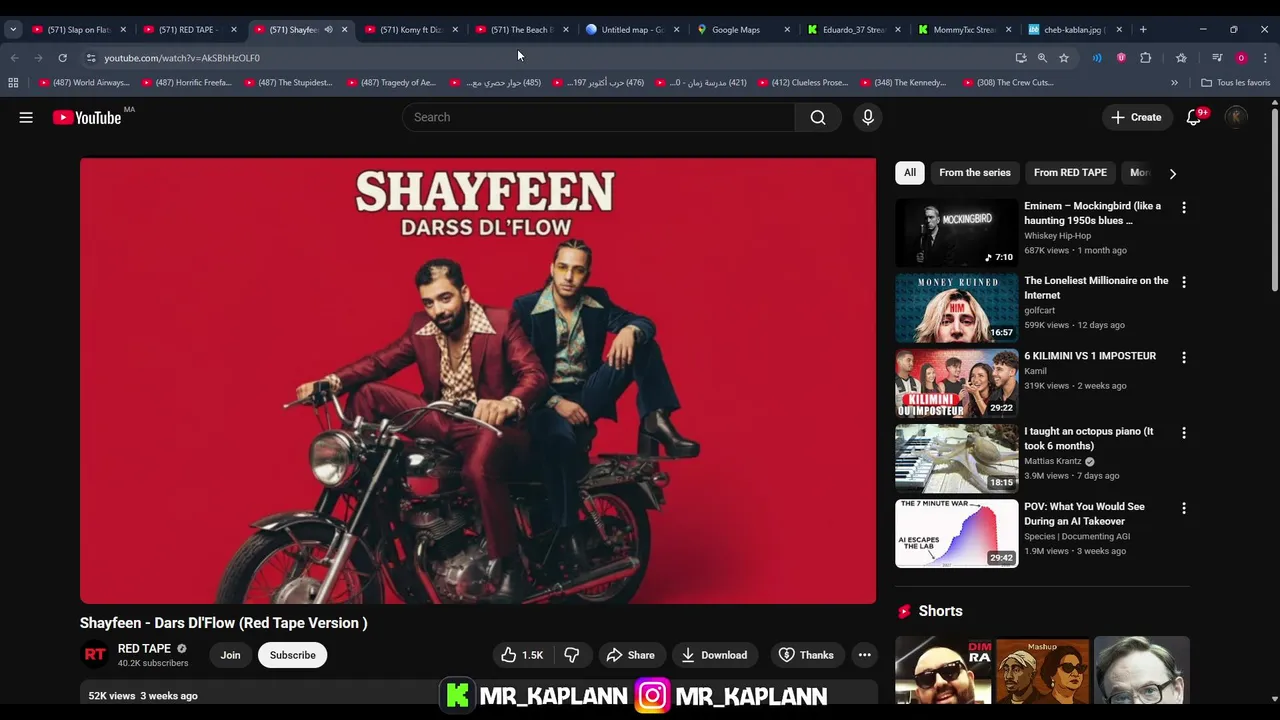Go to the YouTube home logo
Screen dimensions: 1280x720
pyautogui.click(x=88, y=117)
